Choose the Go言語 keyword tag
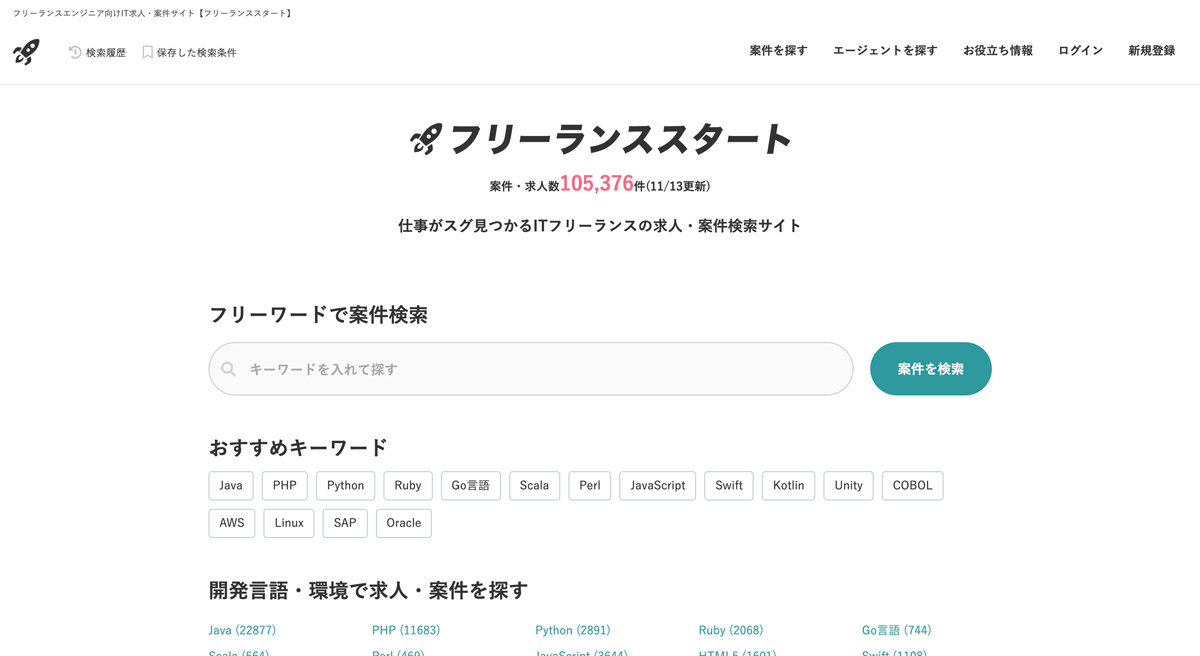 click(470, 486)
